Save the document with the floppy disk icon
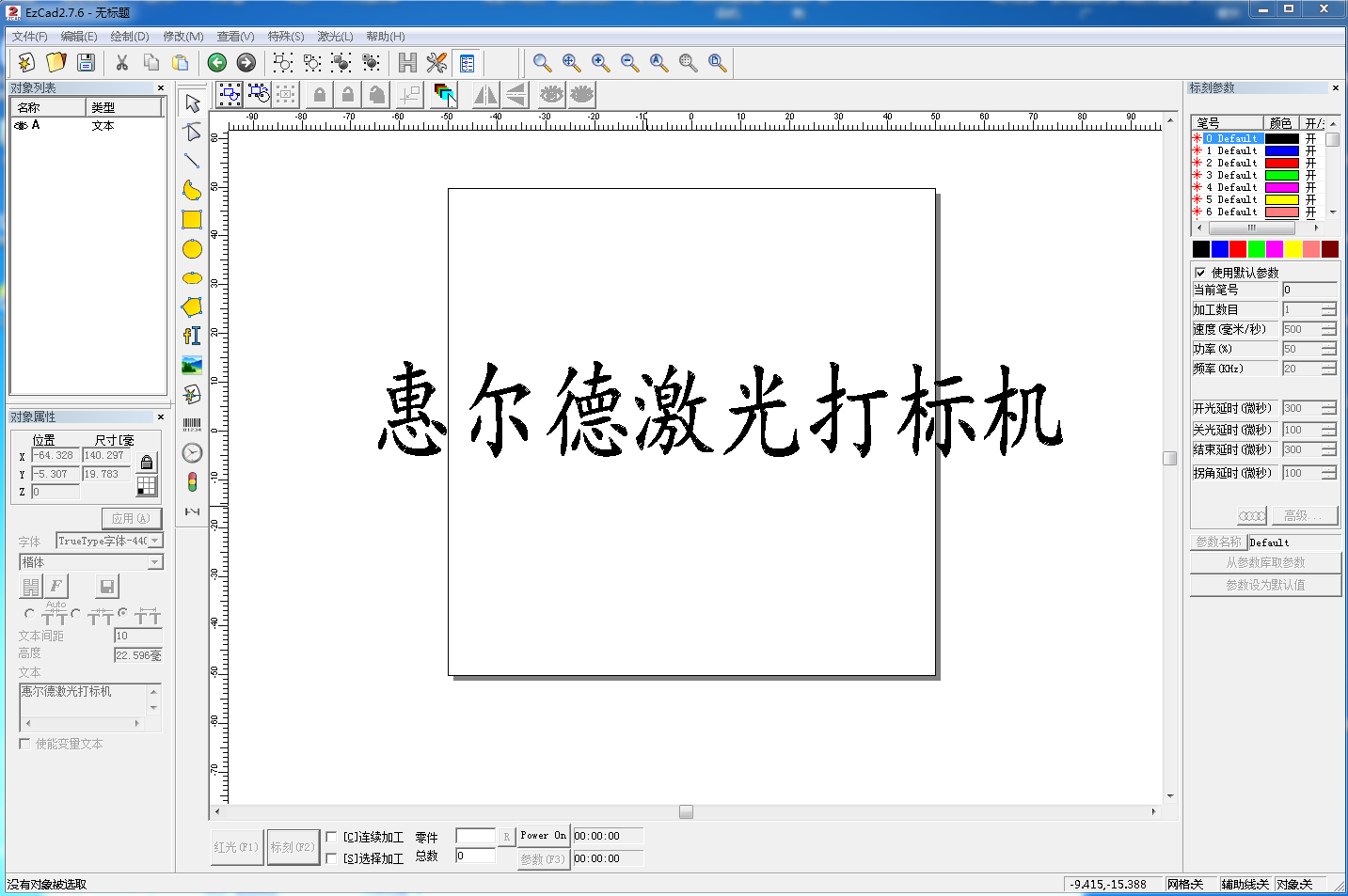The width and height of the screenshot is (1348, 896). pos(86,62)
